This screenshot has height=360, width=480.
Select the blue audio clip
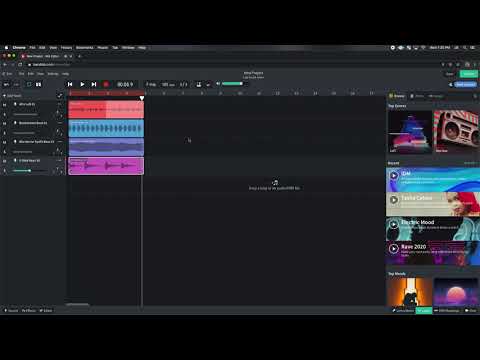(x=106, y=128)
